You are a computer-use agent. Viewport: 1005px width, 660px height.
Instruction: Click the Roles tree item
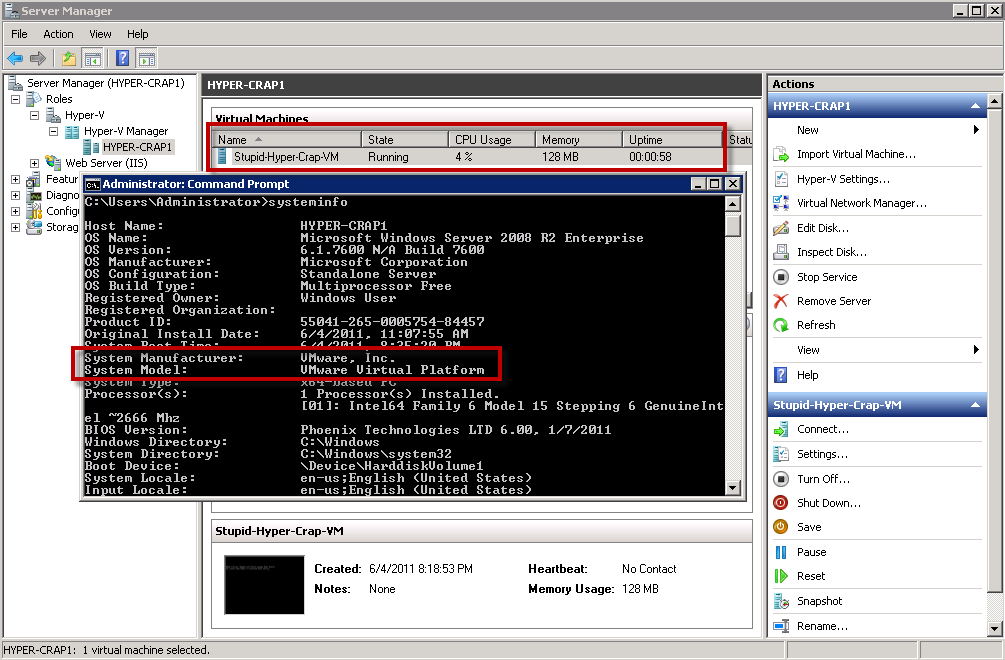click(59, 99)
